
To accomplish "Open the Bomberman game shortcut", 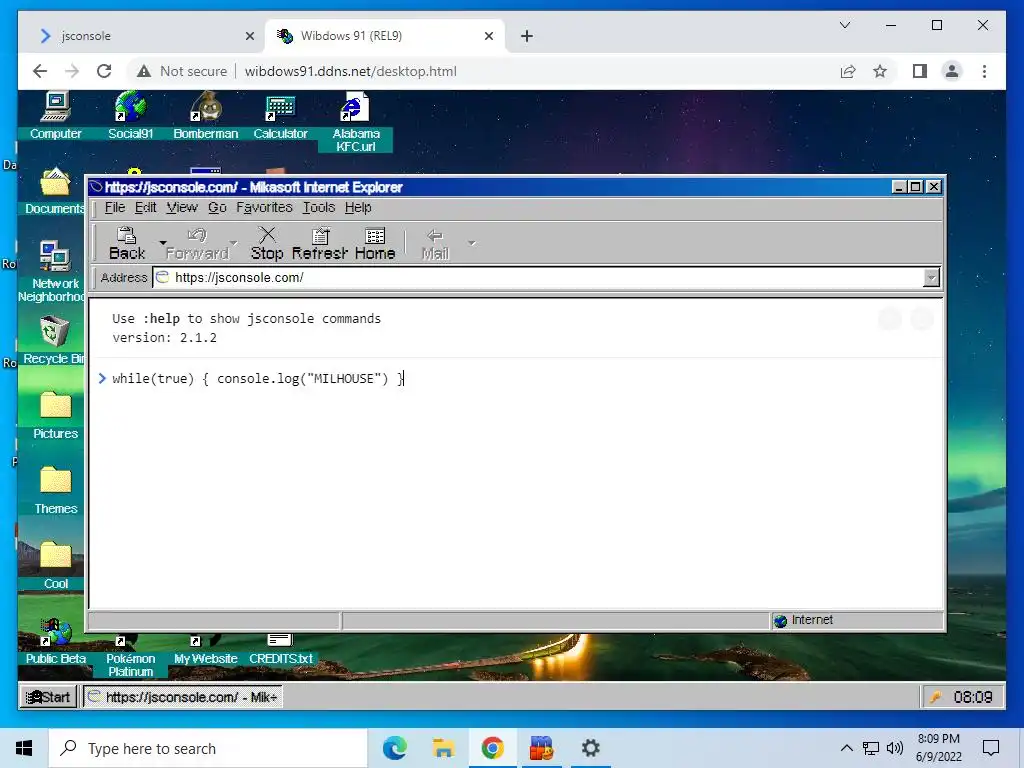I will click(206, 116).
